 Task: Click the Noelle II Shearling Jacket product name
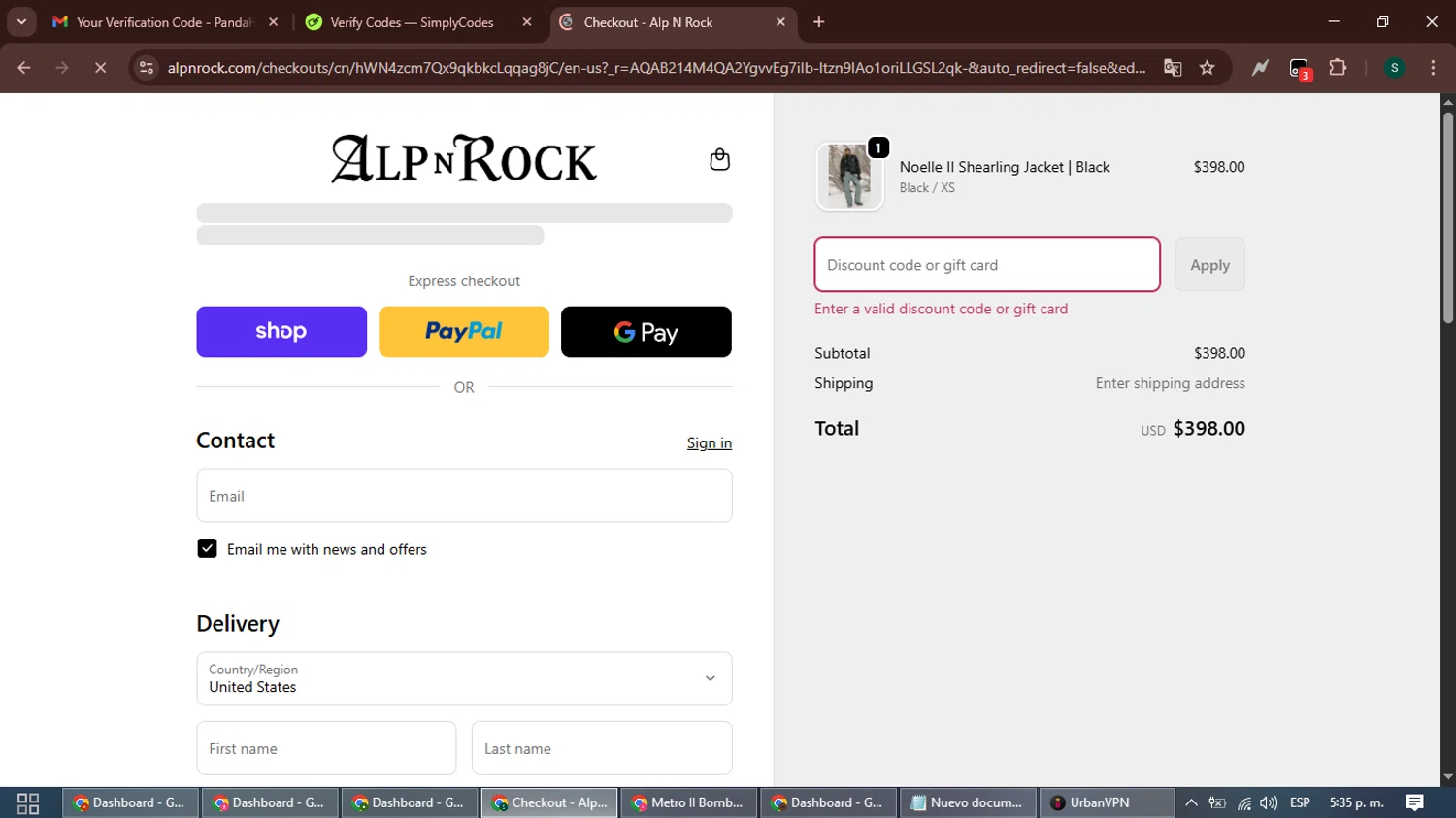[x=1005, y=167]
